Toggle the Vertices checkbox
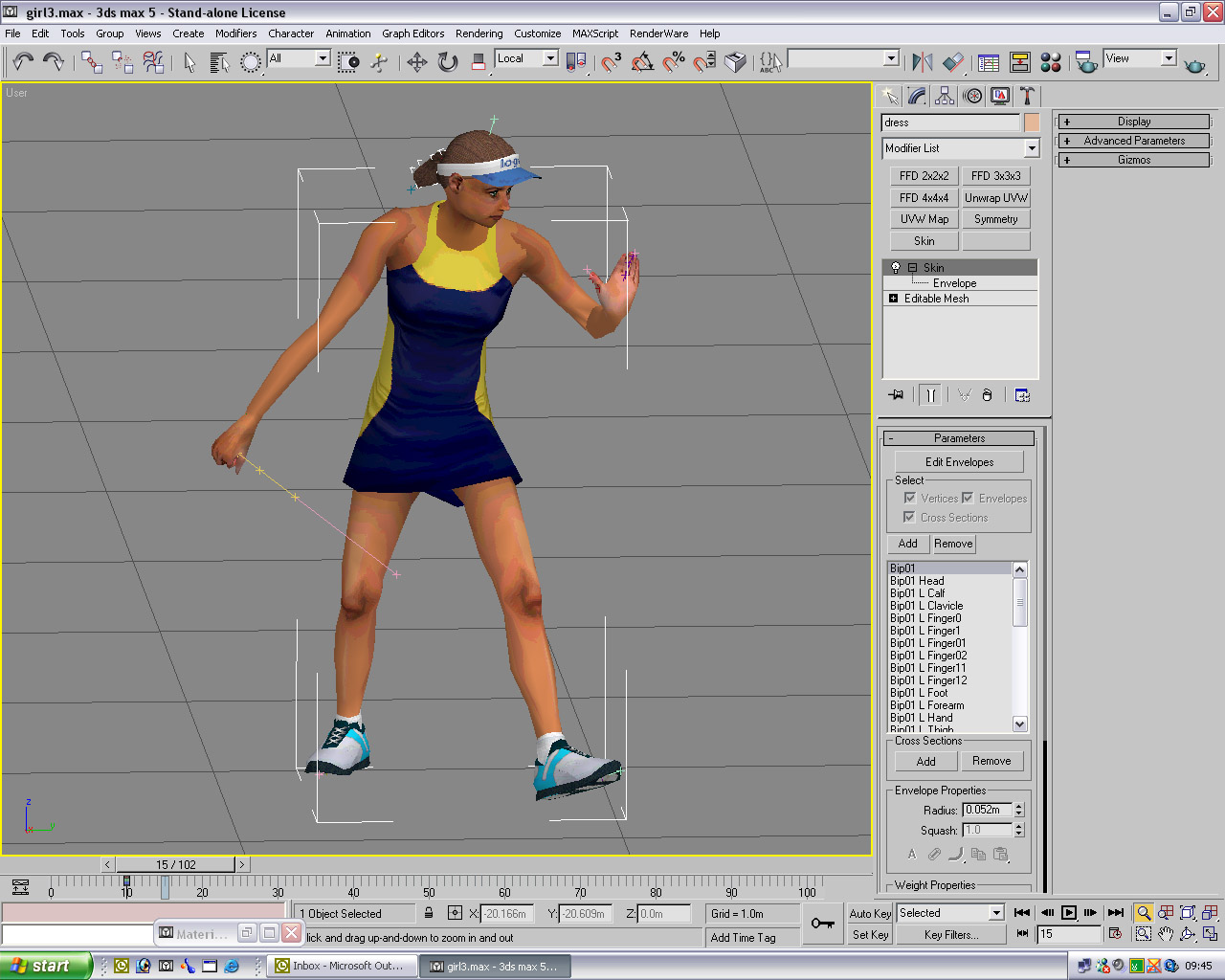 909,498
